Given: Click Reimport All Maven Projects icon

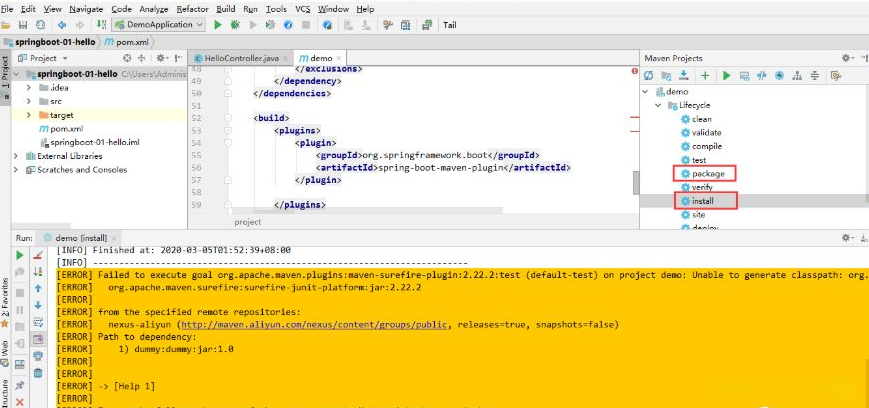Looking at the screenshot, I should click(x=648, y=76).
